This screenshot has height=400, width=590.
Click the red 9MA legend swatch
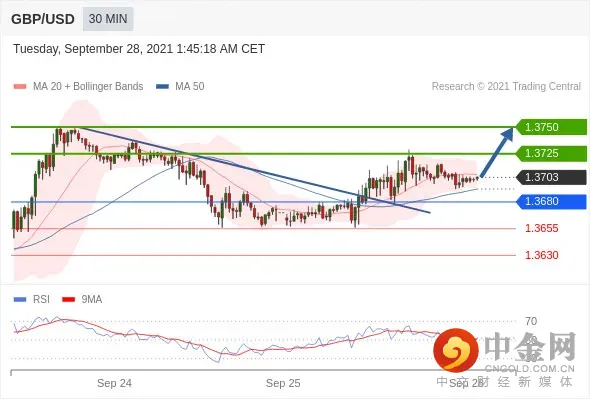pyautogui.click(x=68, y=300)
